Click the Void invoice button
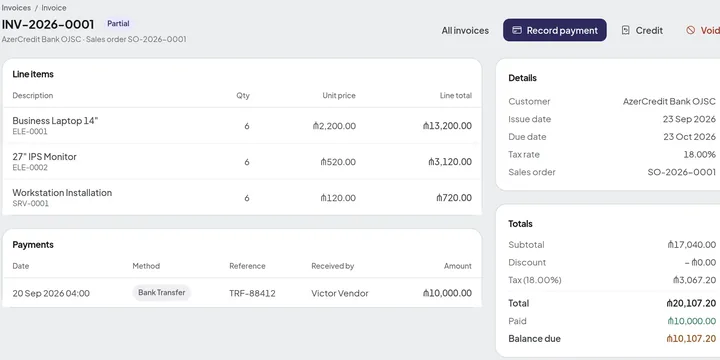This screenshot has width=720, height=360. pos(702,30)
